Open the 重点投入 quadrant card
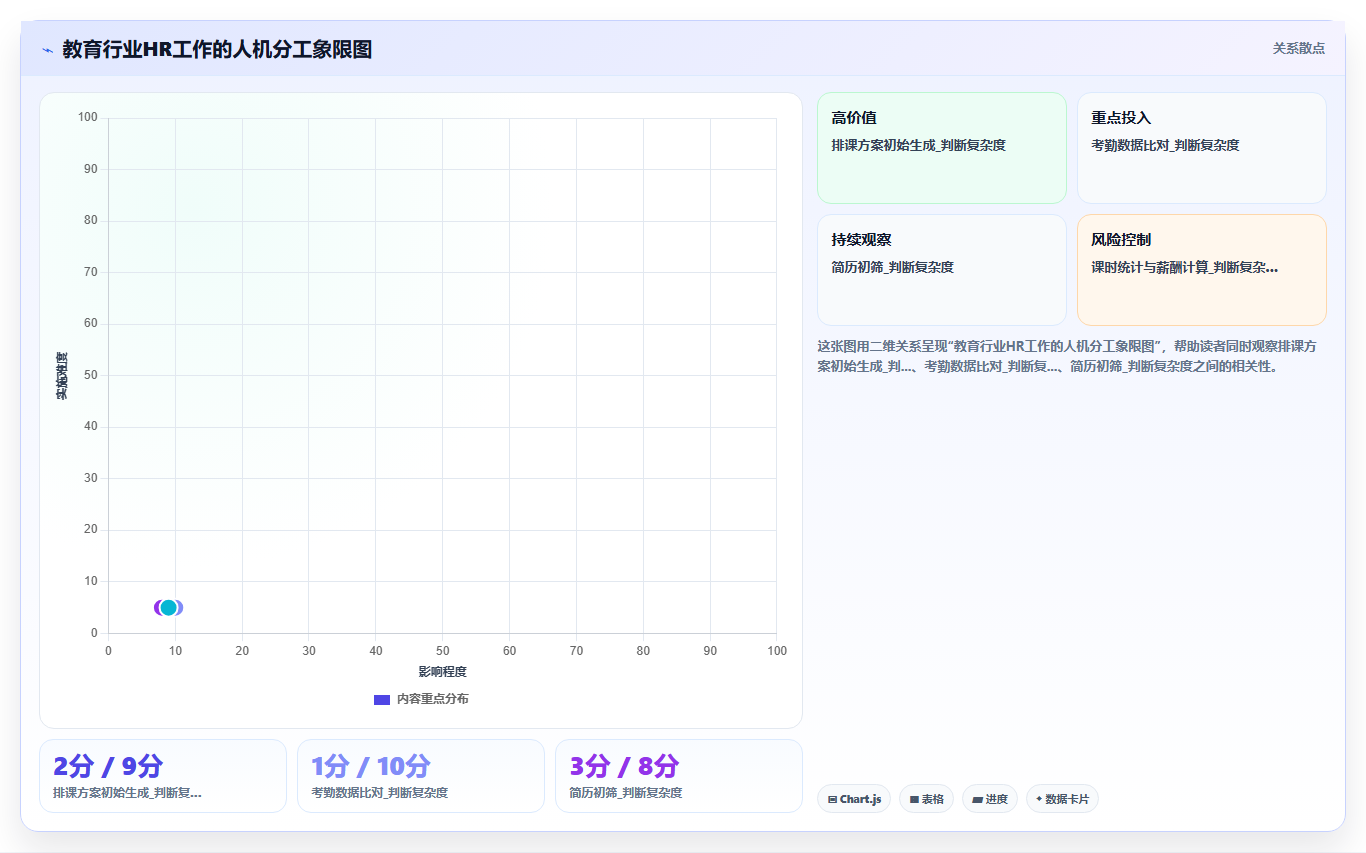 click(x=1202, y=148)
